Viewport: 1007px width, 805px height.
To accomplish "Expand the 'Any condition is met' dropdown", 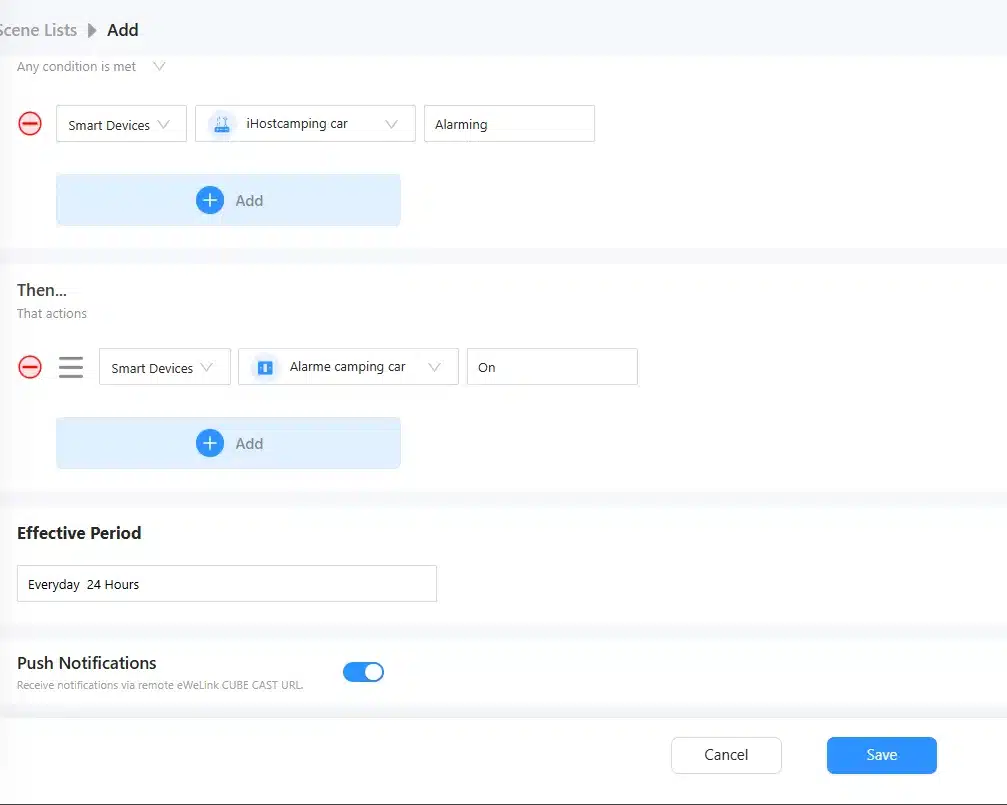I will pyautogui.click(x=158, y=67).
